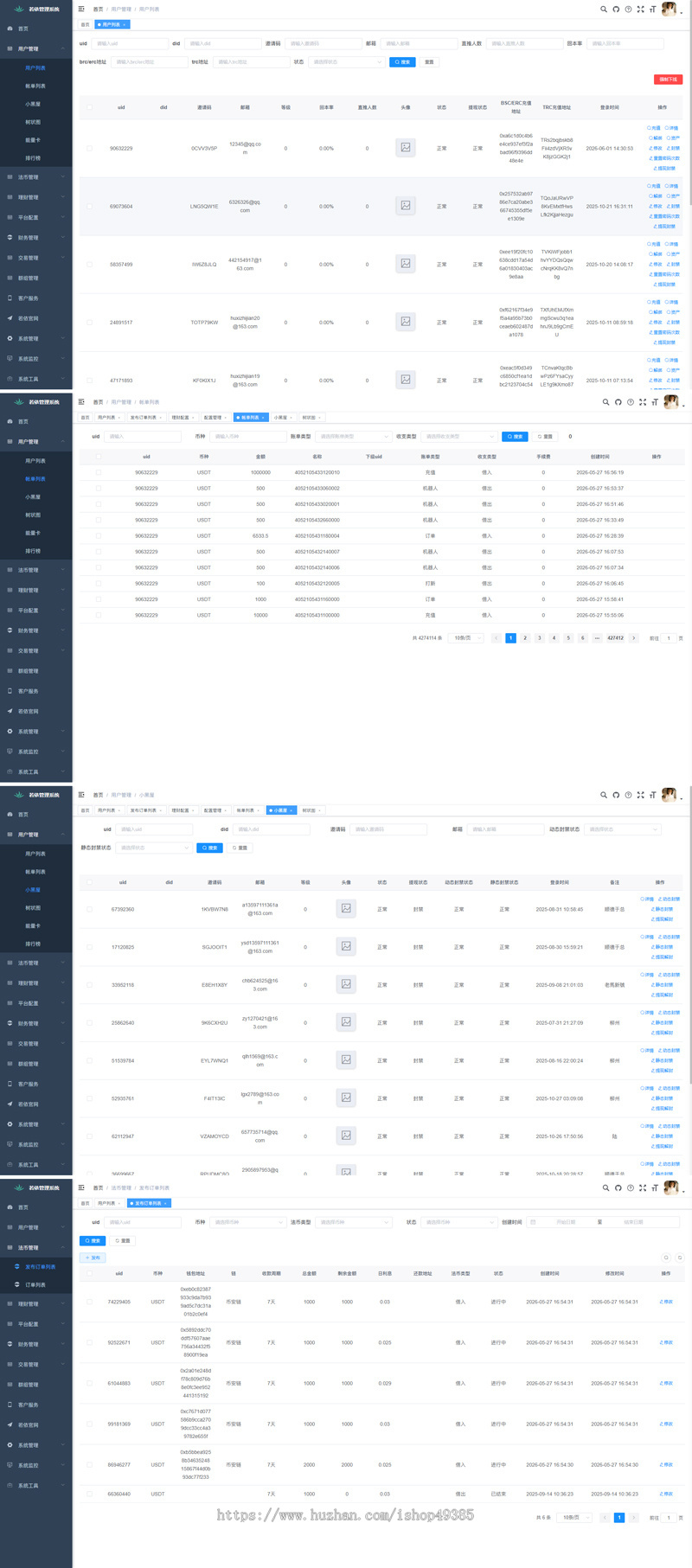Click the help question icon on 小黑屋 page

click(x=628, y=795)
